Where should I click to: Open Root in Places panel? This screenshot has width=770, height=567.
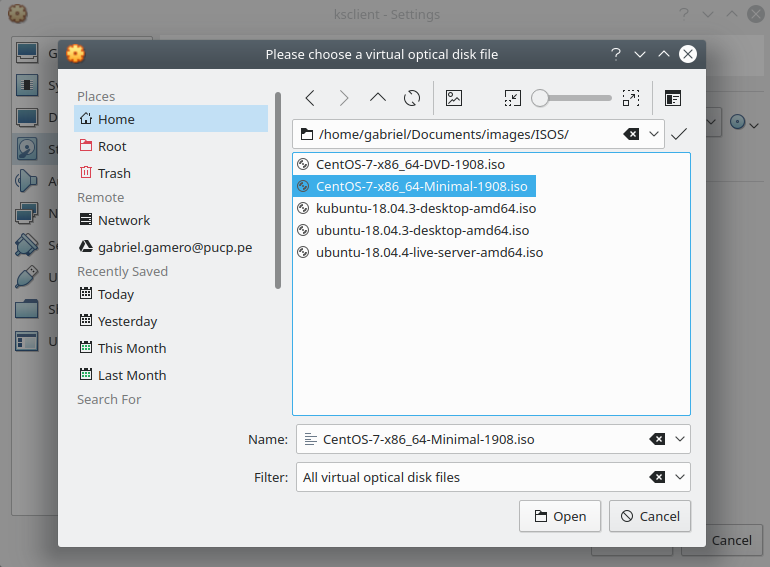(171, 146)
